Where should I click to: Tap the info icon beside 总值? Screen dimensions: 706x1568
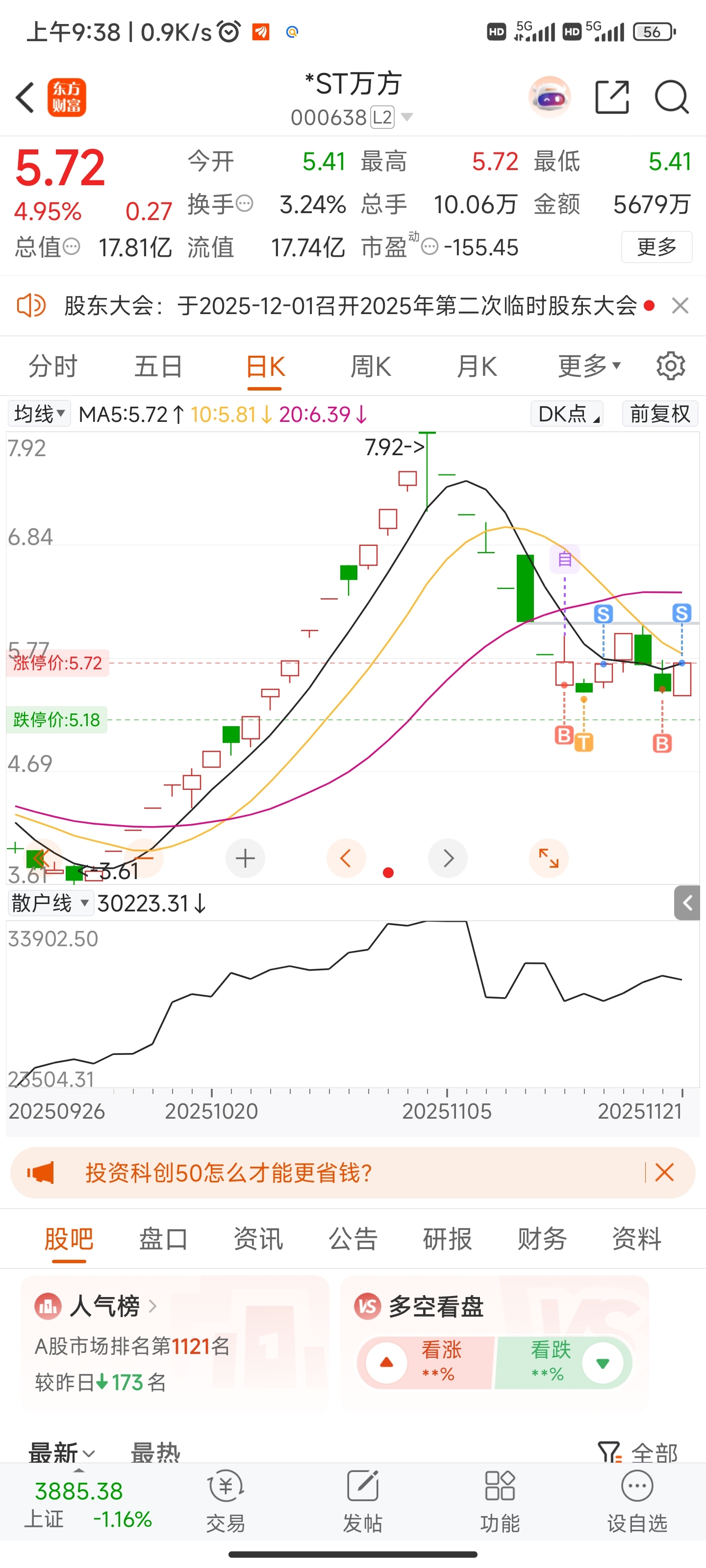click(71, 246)
